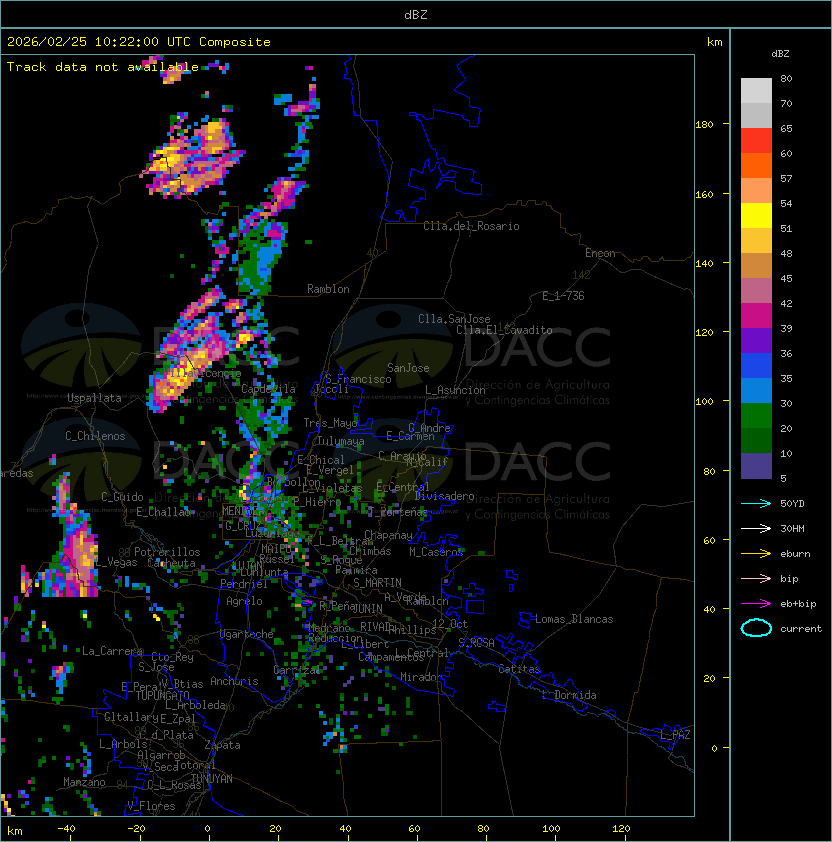
Task: Select the purple 36-39 dBZ swatch
Action: (x=756, y=340)
